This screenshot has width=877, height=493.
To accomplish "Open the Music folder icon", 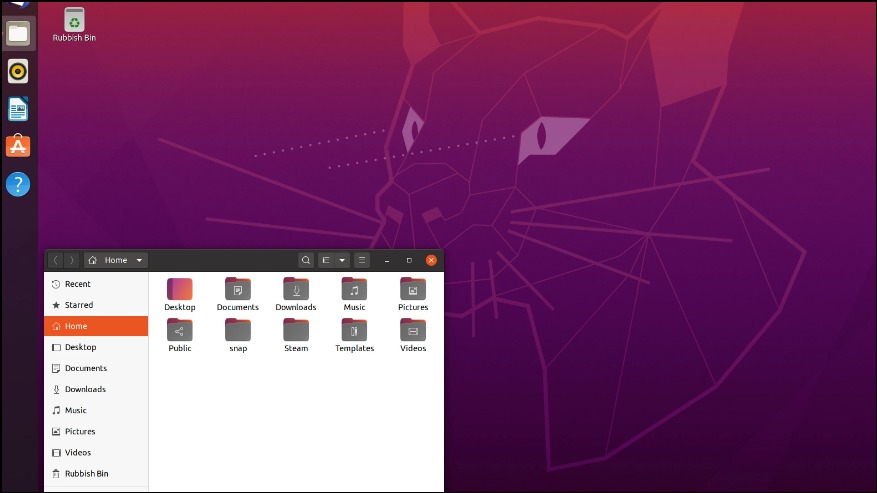I will point(354,289).
